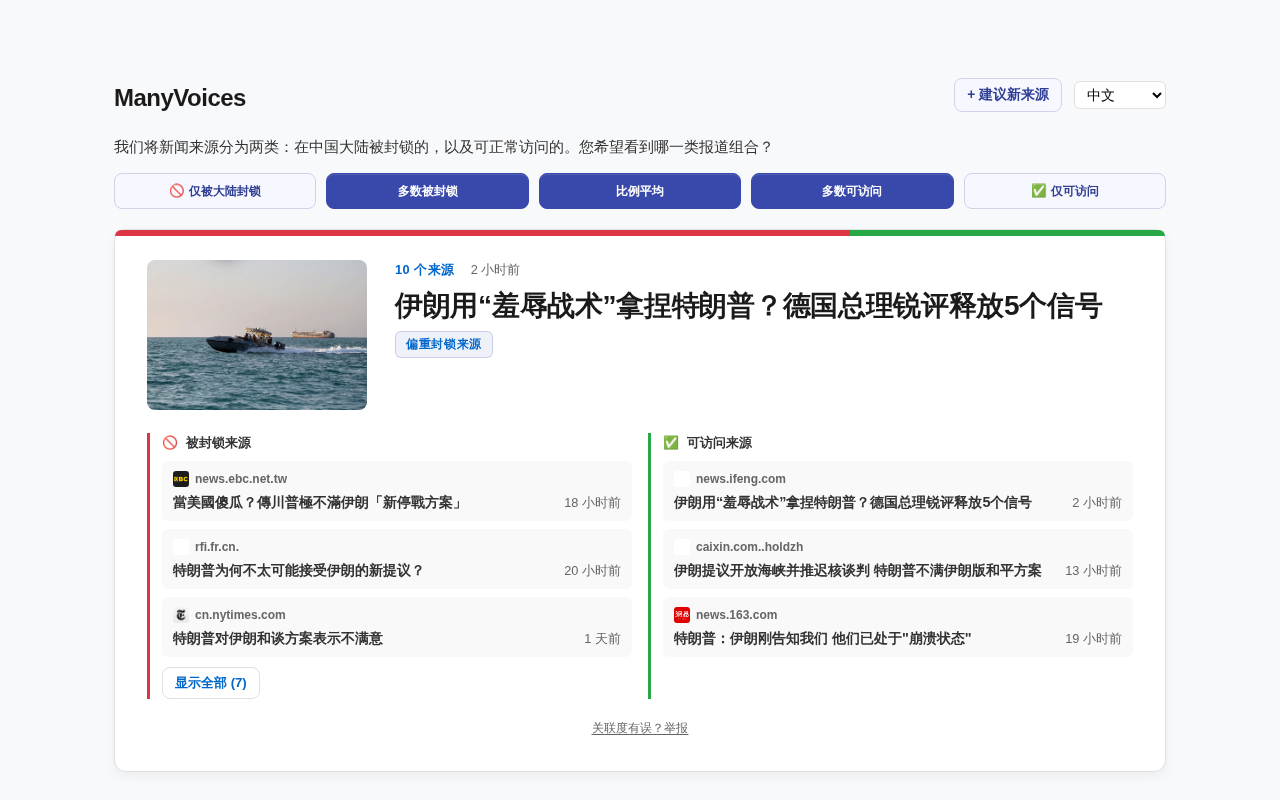Click the 关联度有误？举报 report link
The image size is (1280, 800).
pyautogui.click(x=640, y=728)
